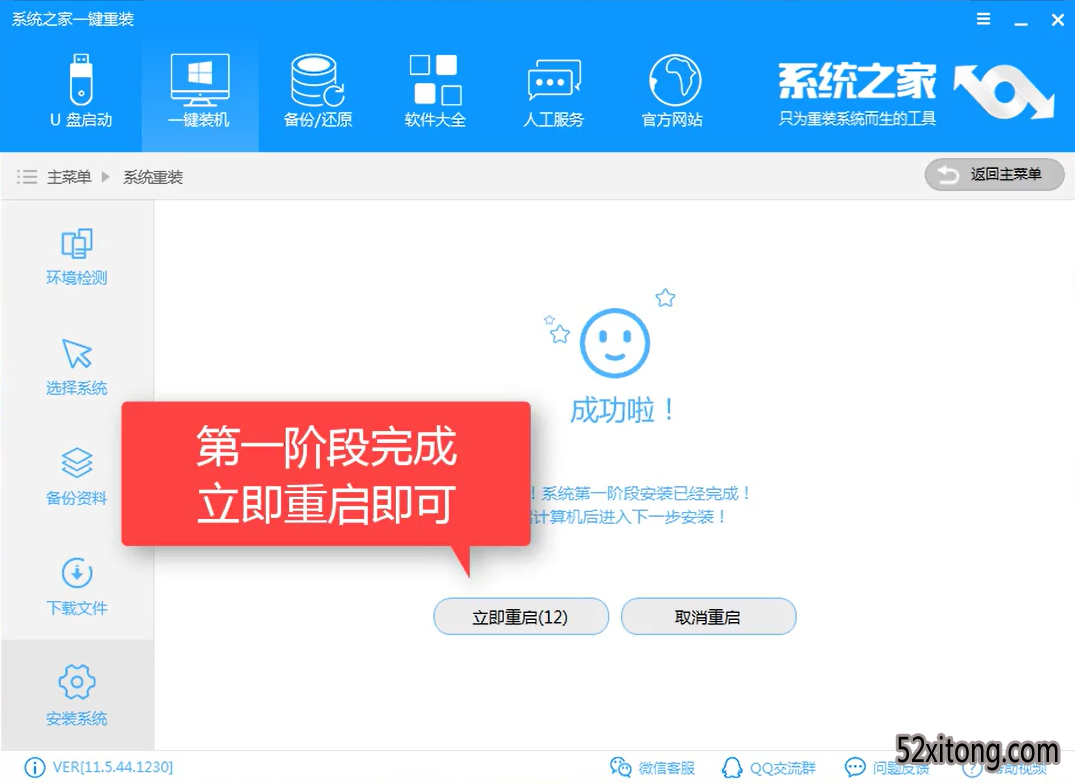Click 取消重启 button

708,616
